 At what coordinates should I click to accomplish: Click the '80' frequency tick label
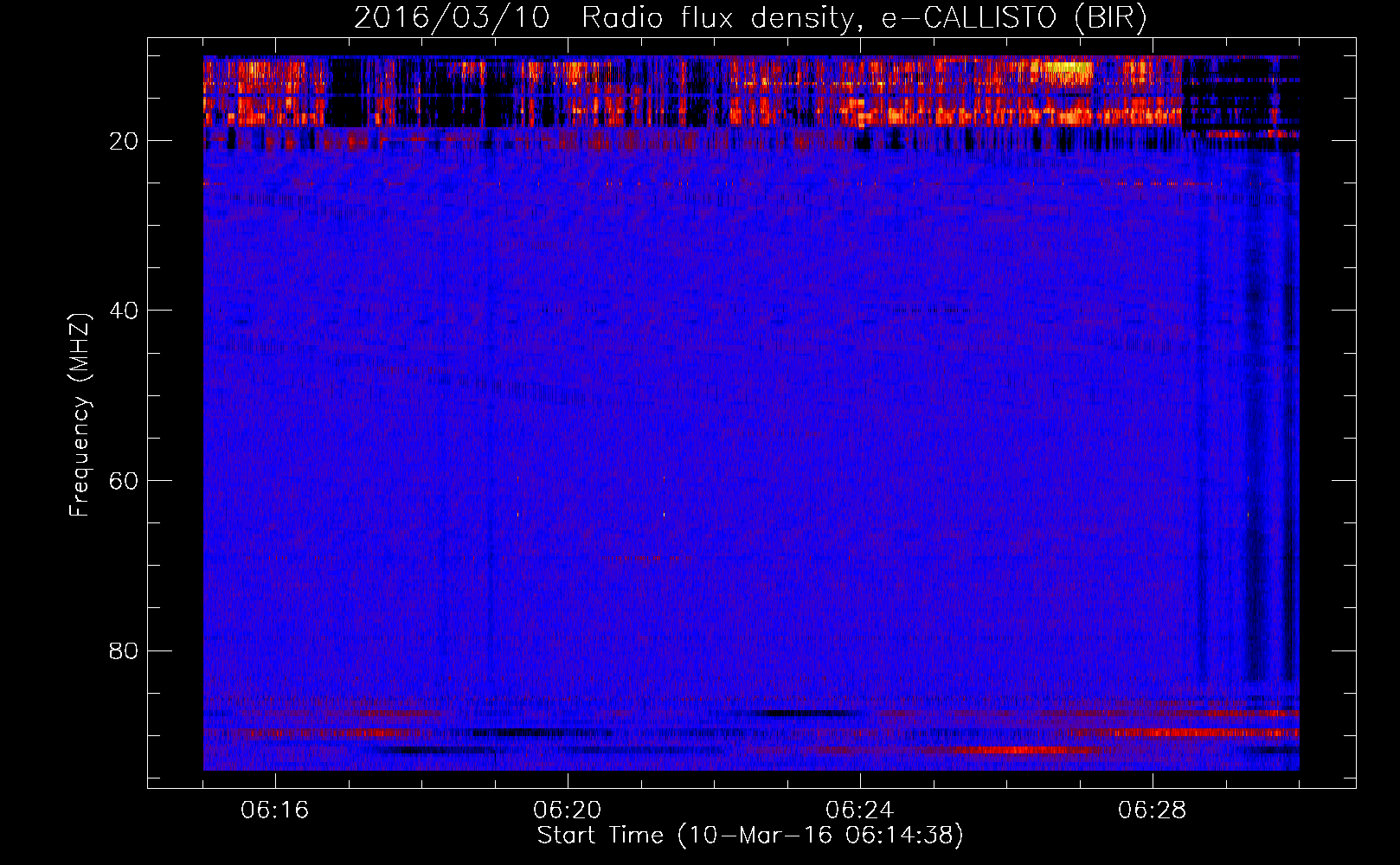125,650
